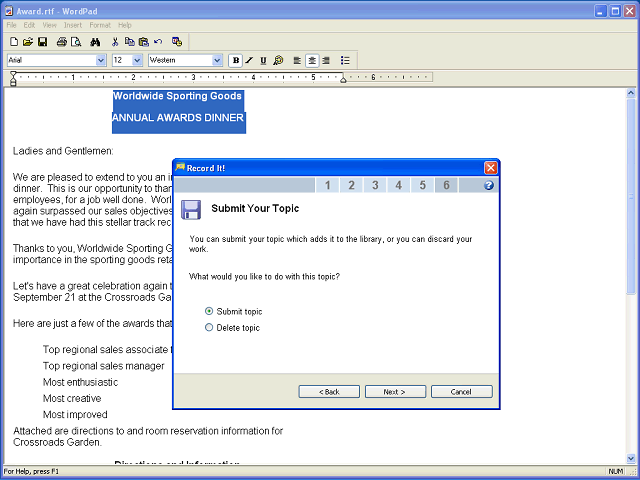Click the vertical scrollbar thumb
640x480 pixels.
pyautogui.click(x=631, y=196)
